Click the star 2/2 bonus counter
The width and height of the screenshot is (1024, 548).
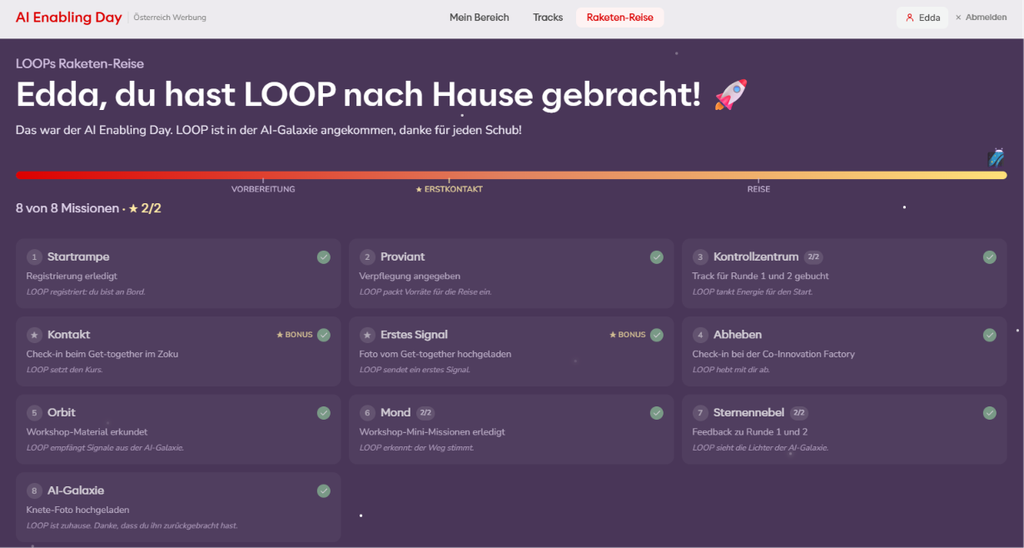[145, 209]
